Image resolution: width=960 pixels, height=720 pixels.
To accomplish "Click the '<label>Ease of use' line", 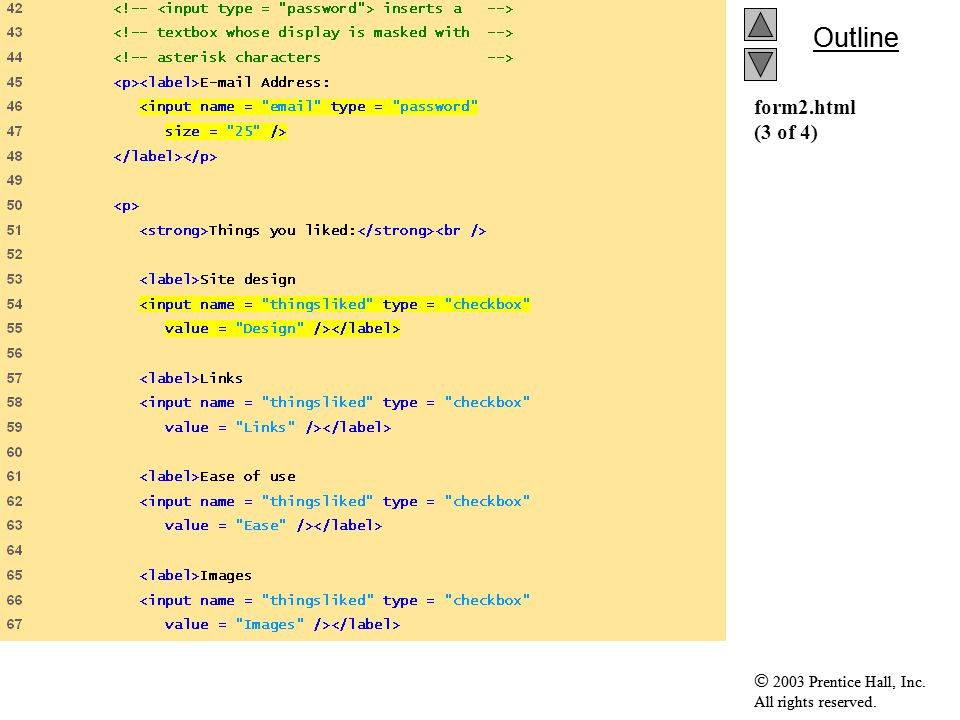I will [x=217, y=476].
